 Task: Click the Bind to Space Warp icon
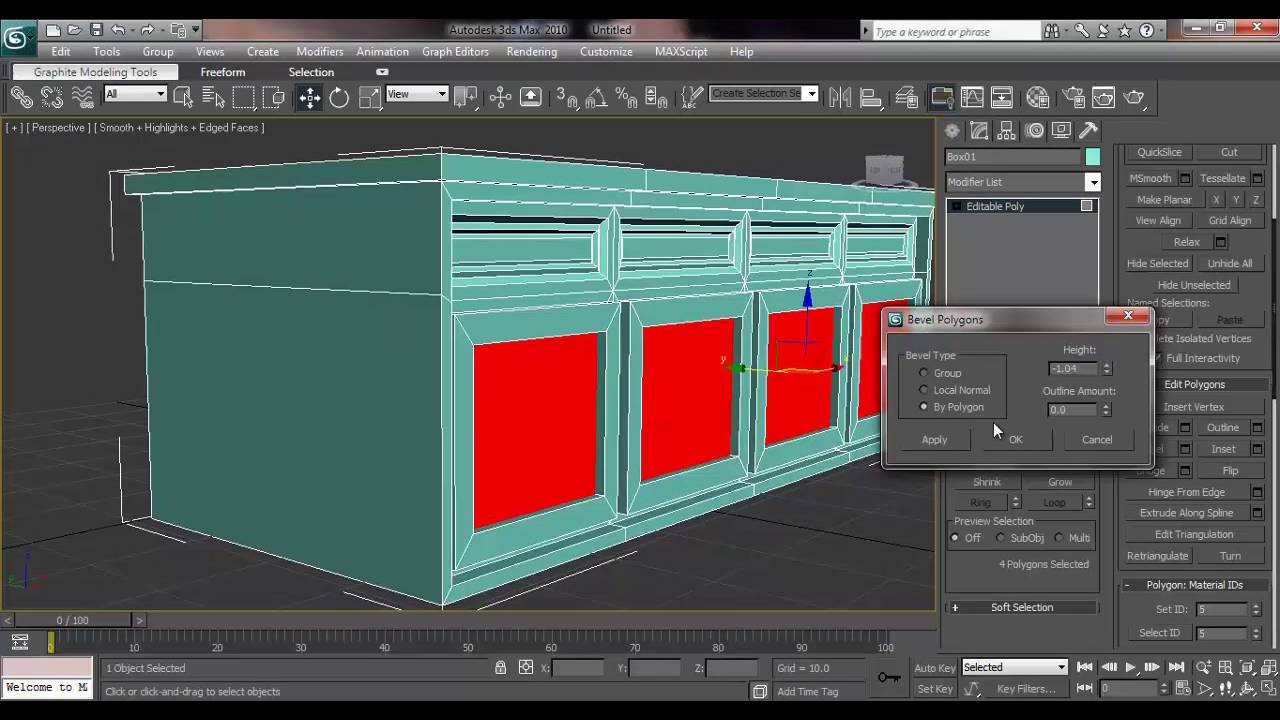click(82, 97)
